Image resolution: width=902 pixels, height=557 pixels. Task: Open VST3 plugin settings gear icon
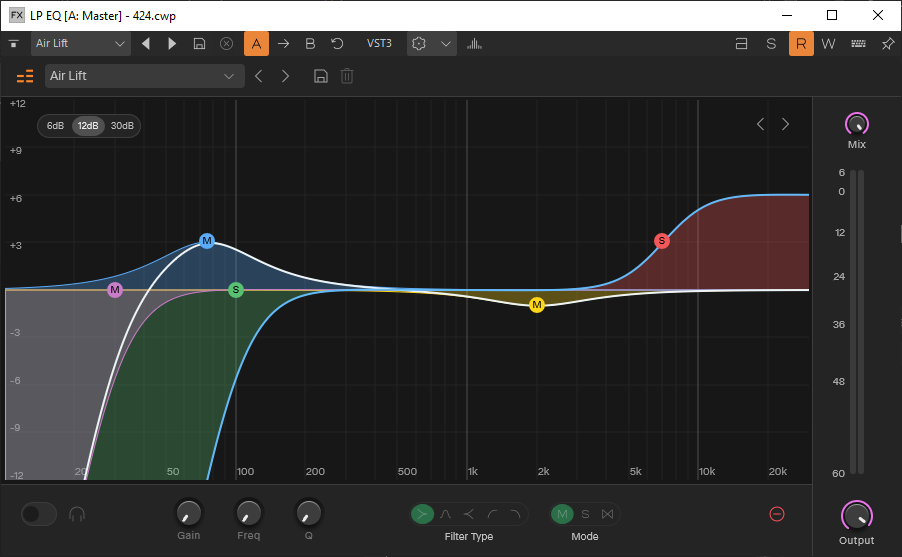point(419,44)
